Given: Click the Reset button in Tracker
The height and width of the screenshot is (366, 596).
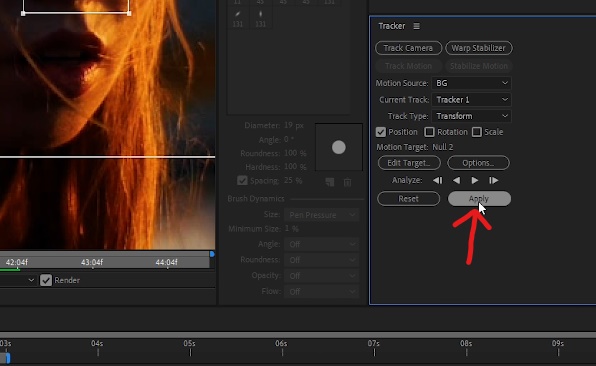Looking at the screenshot, I should 409,199.
